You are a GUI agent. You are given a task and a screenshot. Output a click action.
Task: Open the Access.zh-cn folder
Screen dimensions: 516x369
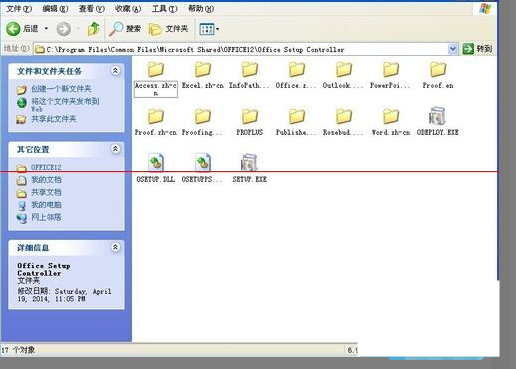(156, 69)
